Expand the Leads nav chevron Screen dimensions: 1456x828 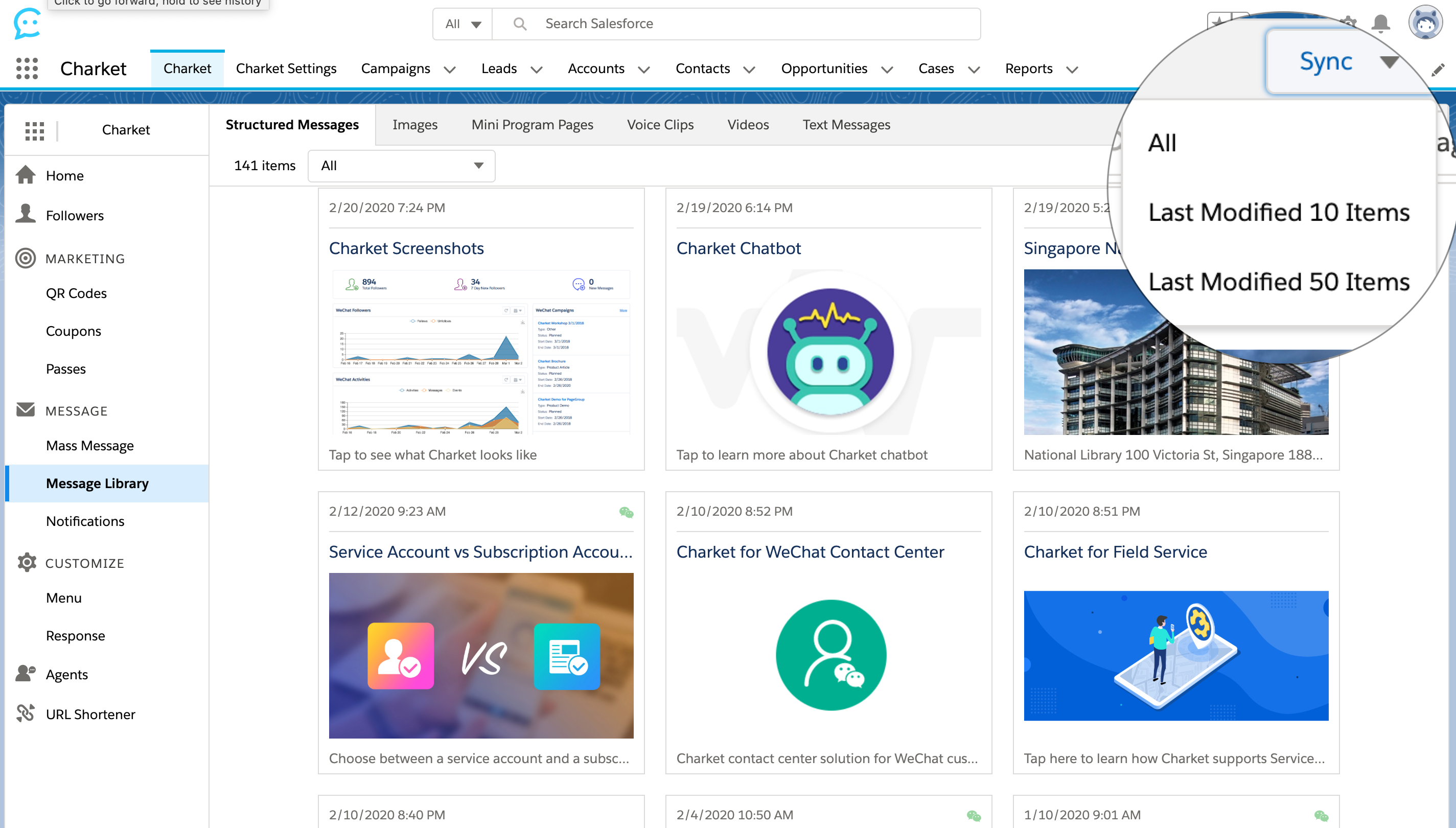pyautogui.click(x=536, y=70)
